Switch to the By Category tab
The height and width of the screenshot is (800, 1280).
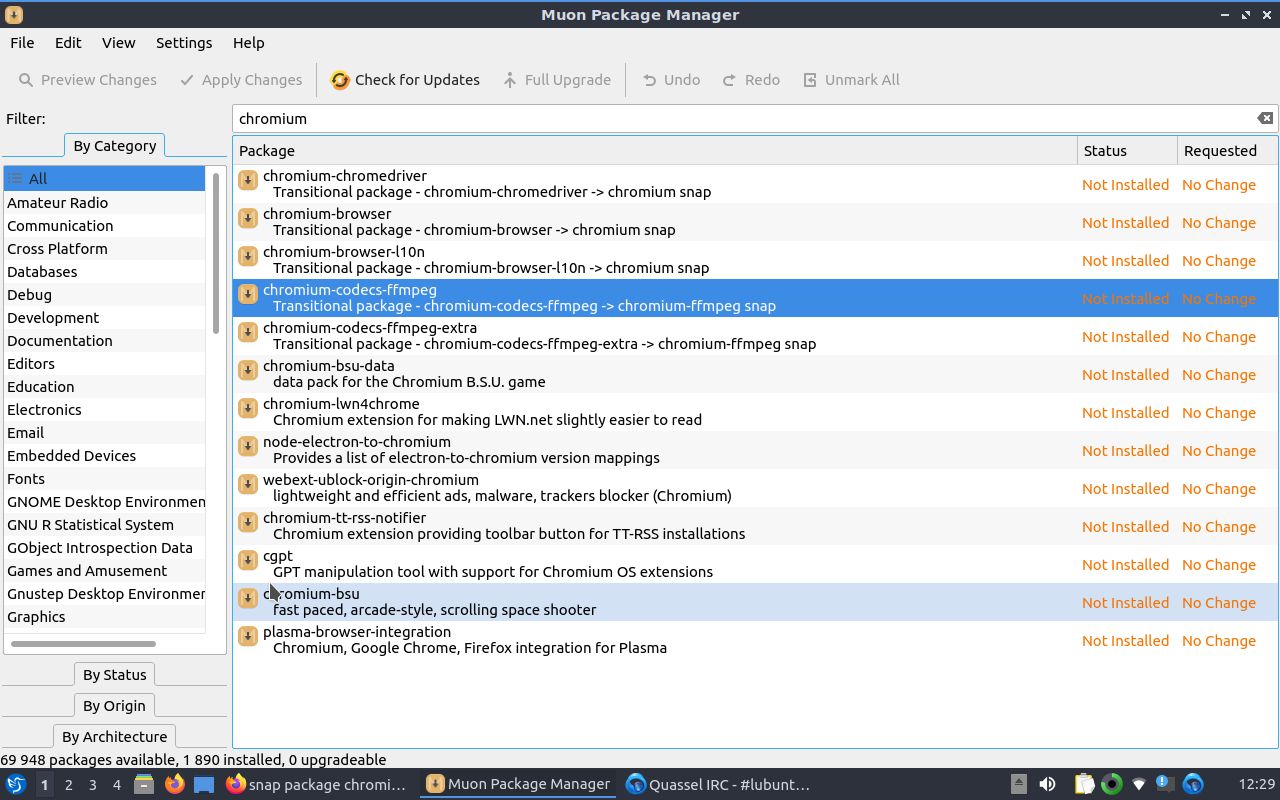[115, 145]
